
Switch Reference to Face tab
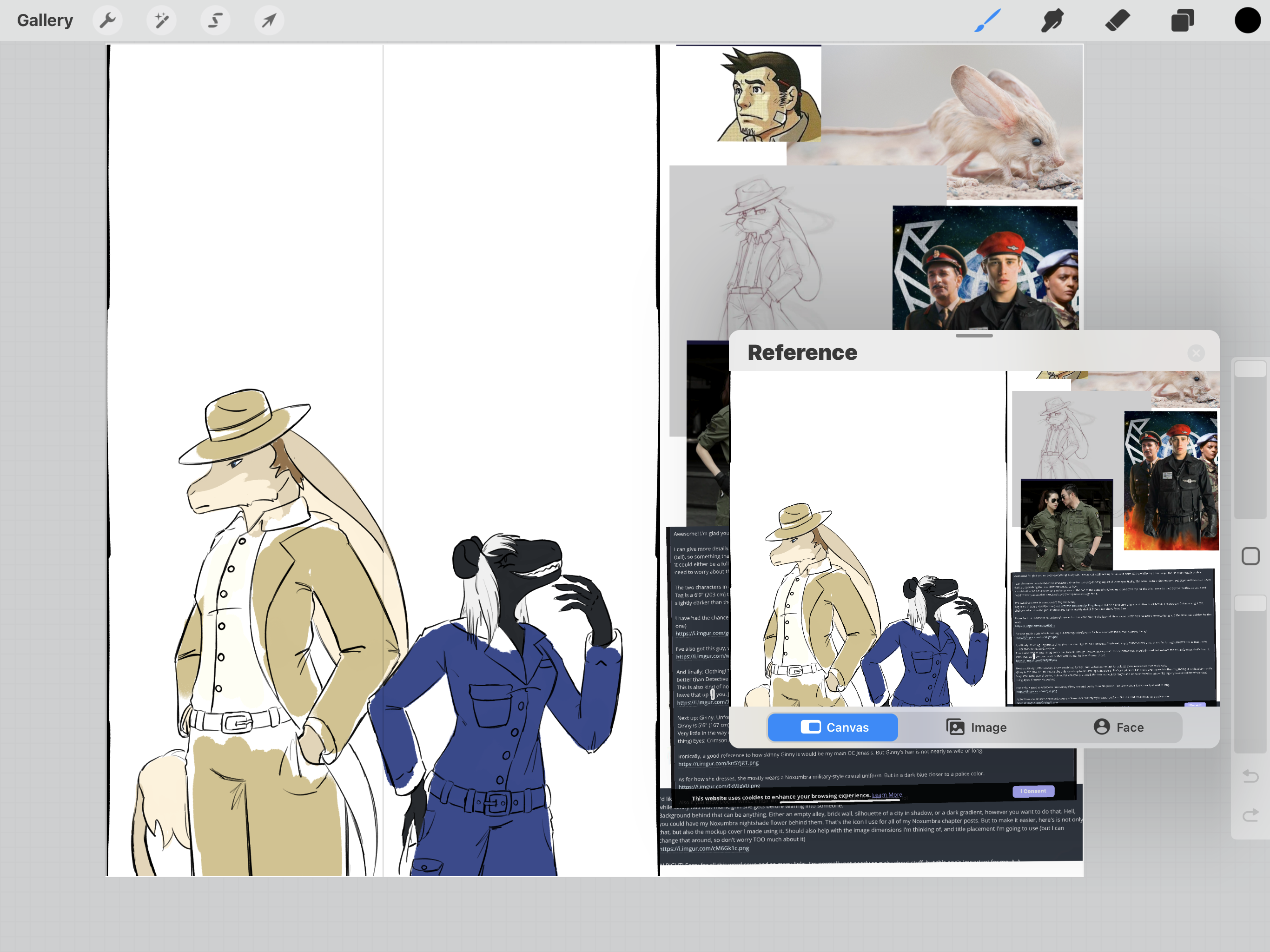[1118, 727]
